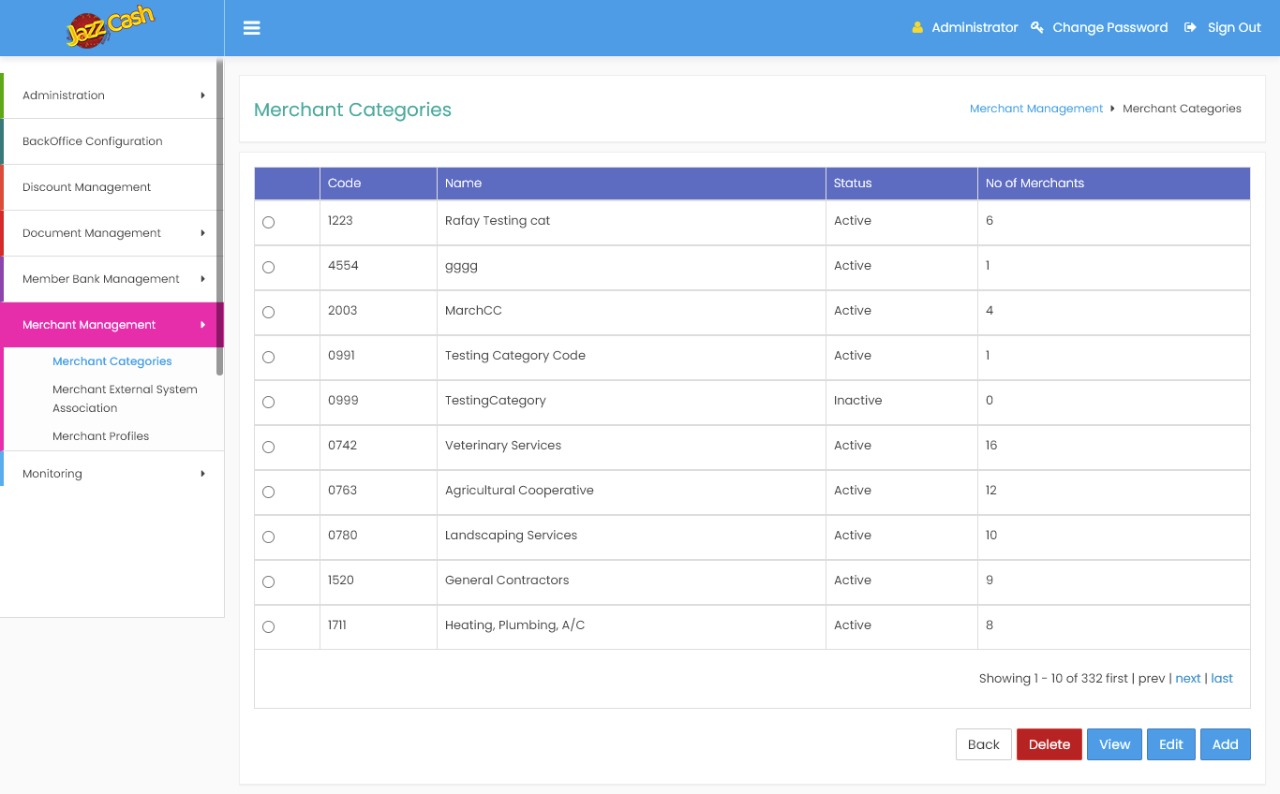Select radio button for code 4554
The height and width of the screenshot is (794, 1280).
point(268,267)
